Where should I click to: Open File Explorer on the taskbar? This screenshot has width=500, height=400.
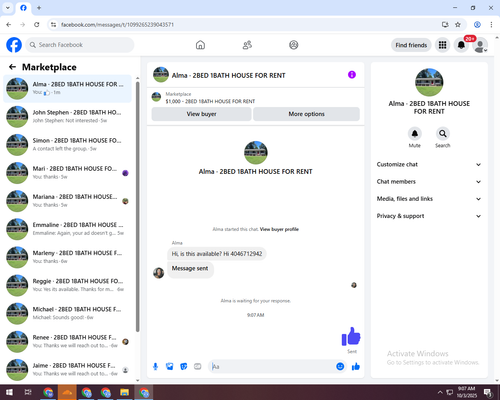coord(124,392)
